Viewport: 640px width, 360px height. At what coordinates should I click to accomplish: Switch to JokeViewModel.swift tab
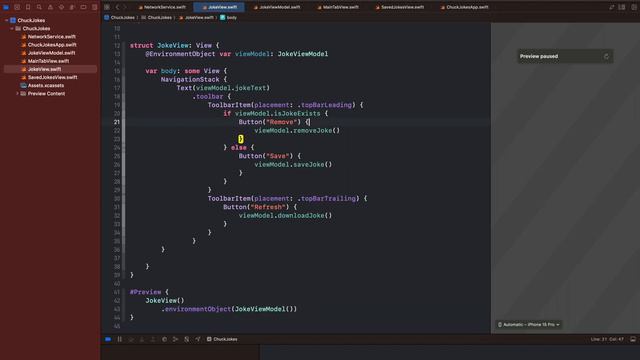[277, 7]
